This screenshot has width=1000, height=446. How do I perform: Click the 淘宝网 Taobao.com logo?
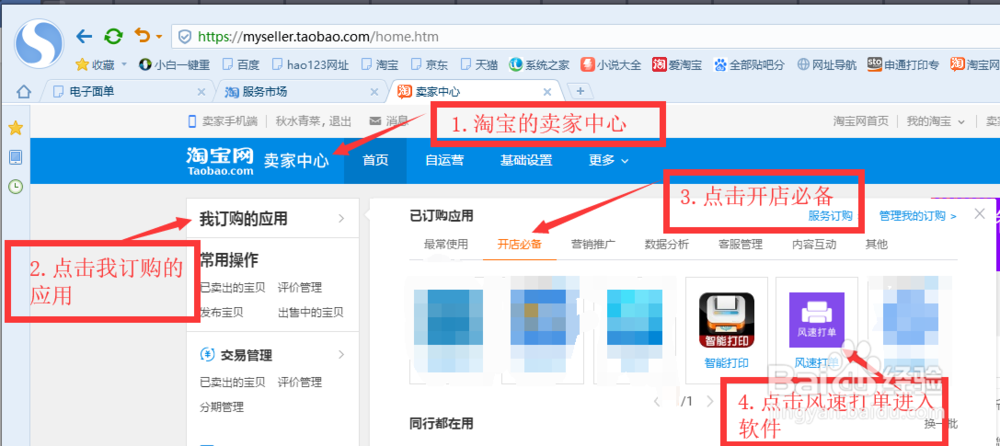(x=220, y=161)
